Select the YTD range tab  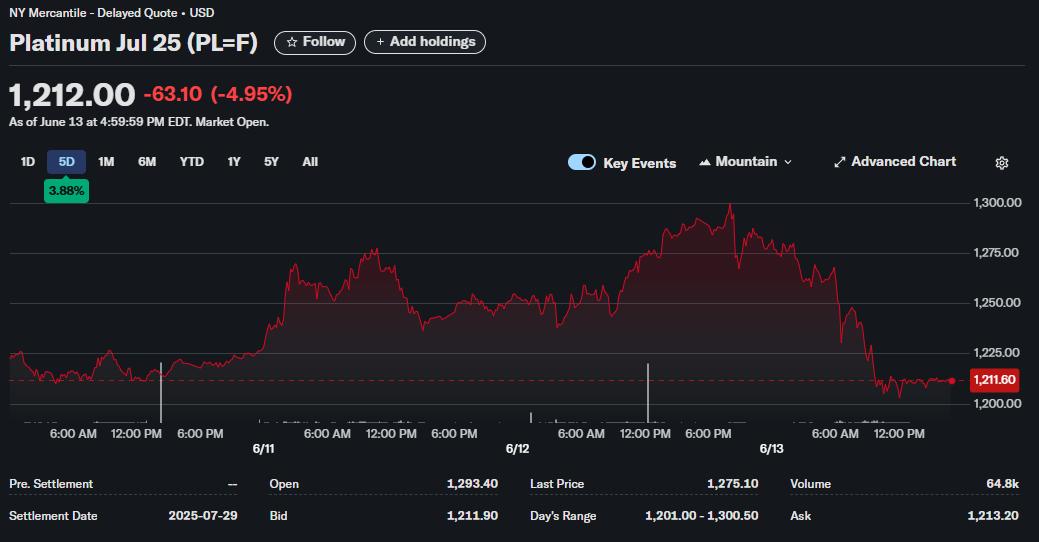pyautogui.click(x=191, y=162)
